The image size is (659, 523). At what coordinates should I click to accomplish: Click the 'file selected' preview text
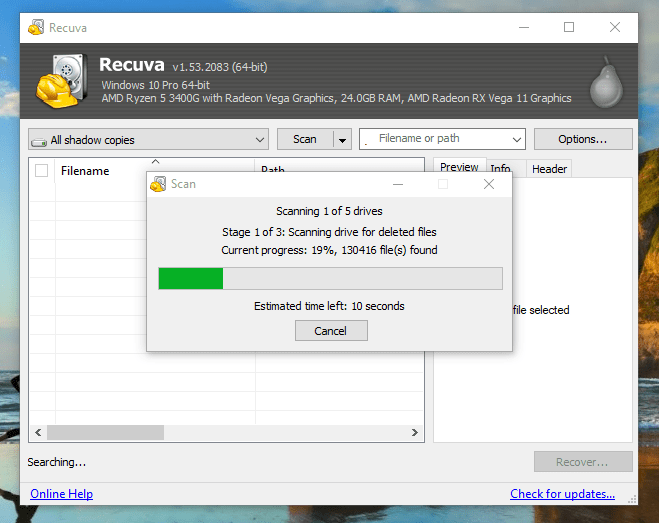tap(541, 310)
